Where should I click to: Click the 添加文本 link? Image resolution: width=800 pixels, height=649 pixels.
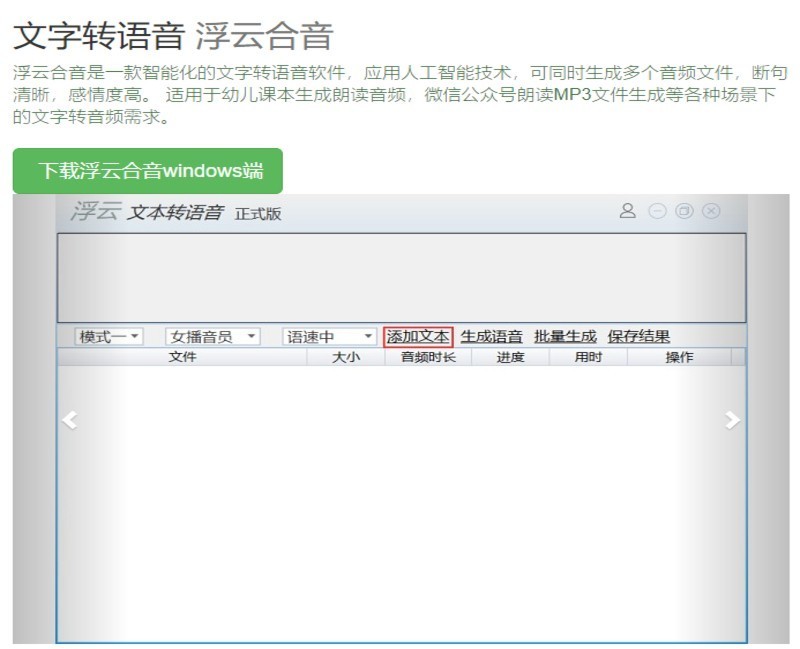[x=418, y=337]
